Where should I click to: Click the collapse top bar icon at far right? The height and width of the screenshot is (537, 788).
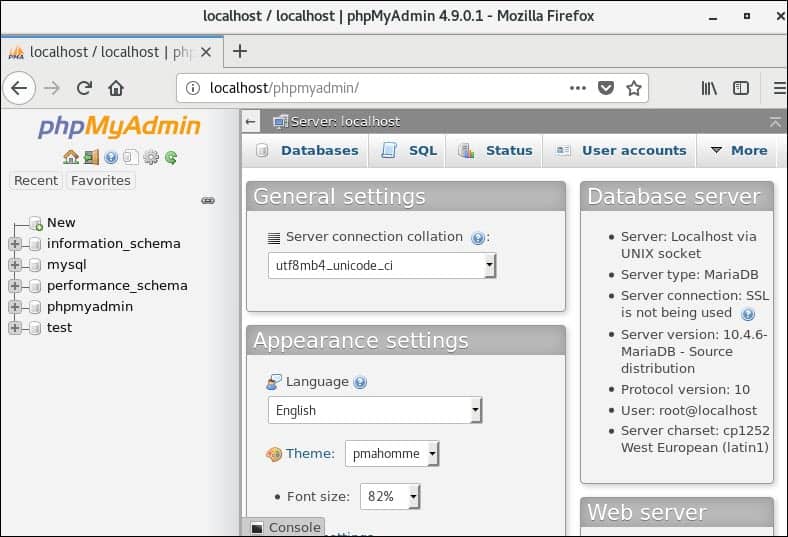click(775, 122)
